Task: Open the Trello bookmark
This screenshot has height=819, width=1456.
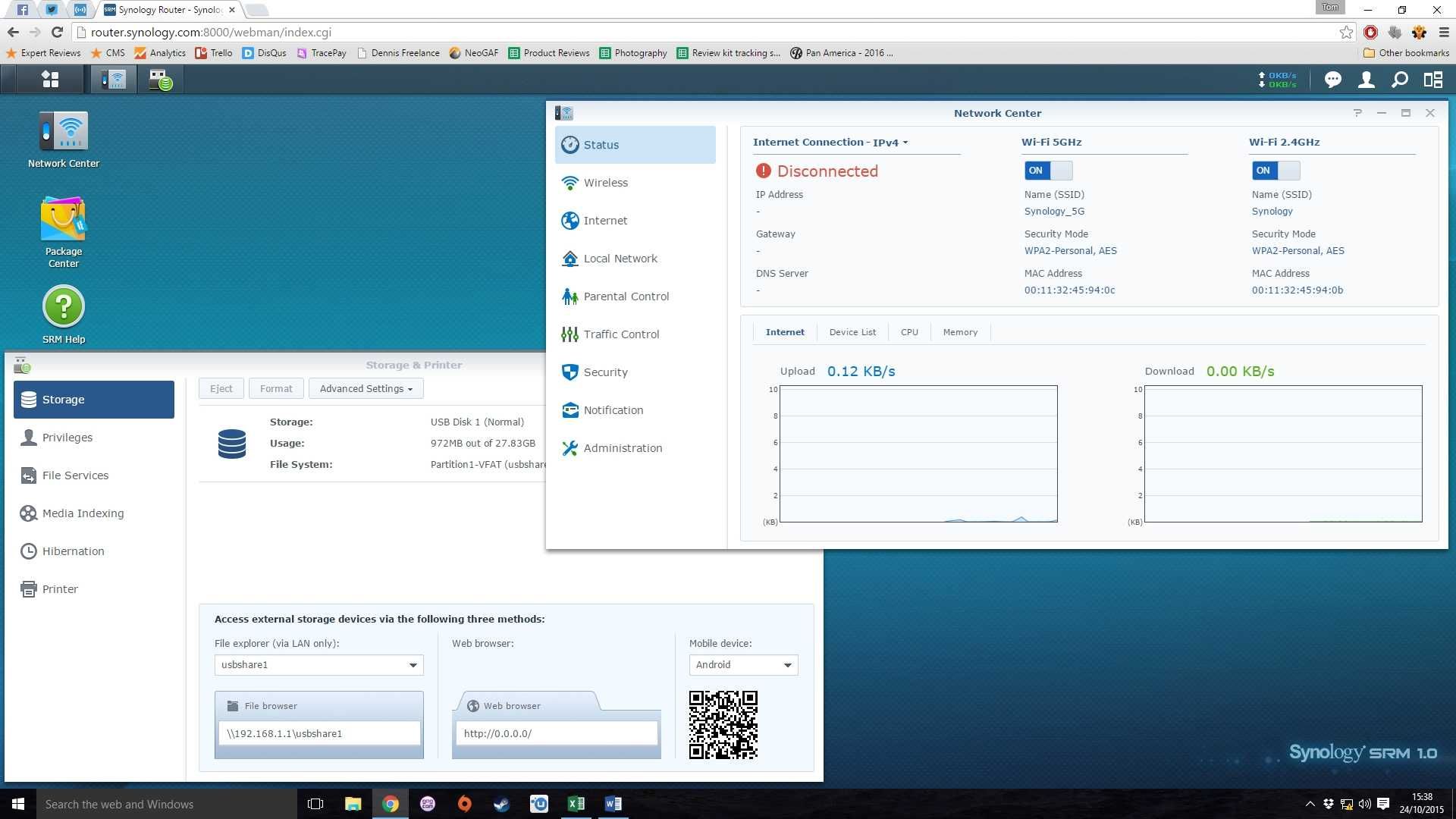Action: click(214, 53)
